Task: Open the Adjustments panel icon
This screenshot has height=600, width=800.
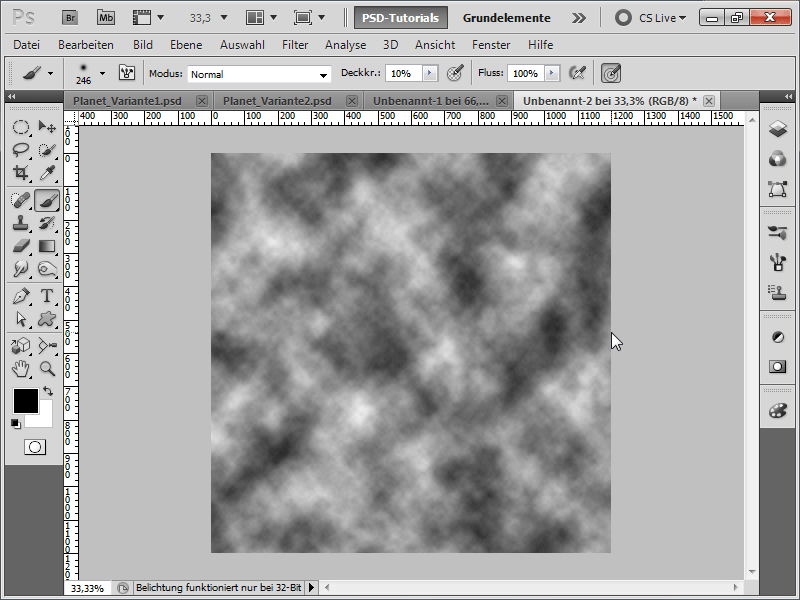Action: (x=778, y=337)
